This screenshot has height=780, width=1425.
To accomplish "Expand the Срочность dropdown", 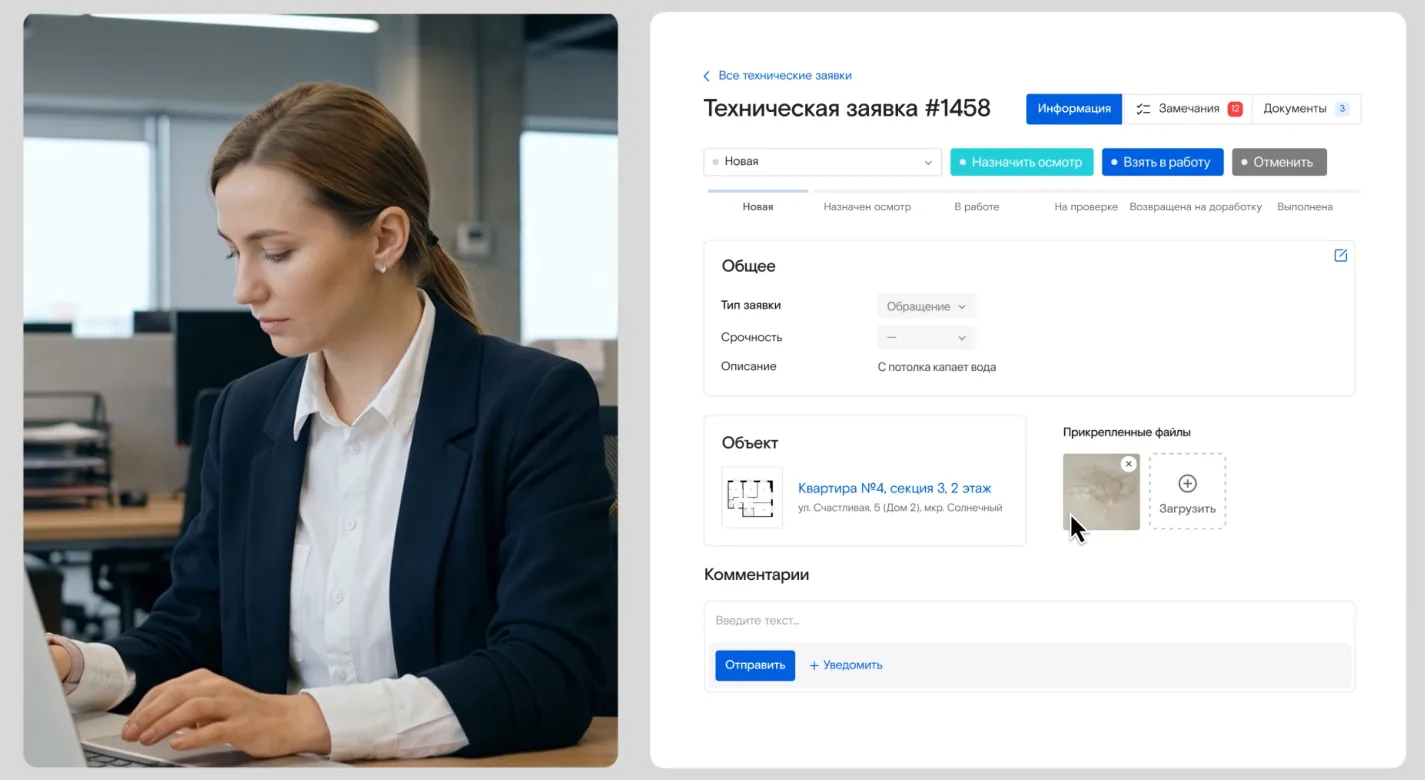I will 926,338.
